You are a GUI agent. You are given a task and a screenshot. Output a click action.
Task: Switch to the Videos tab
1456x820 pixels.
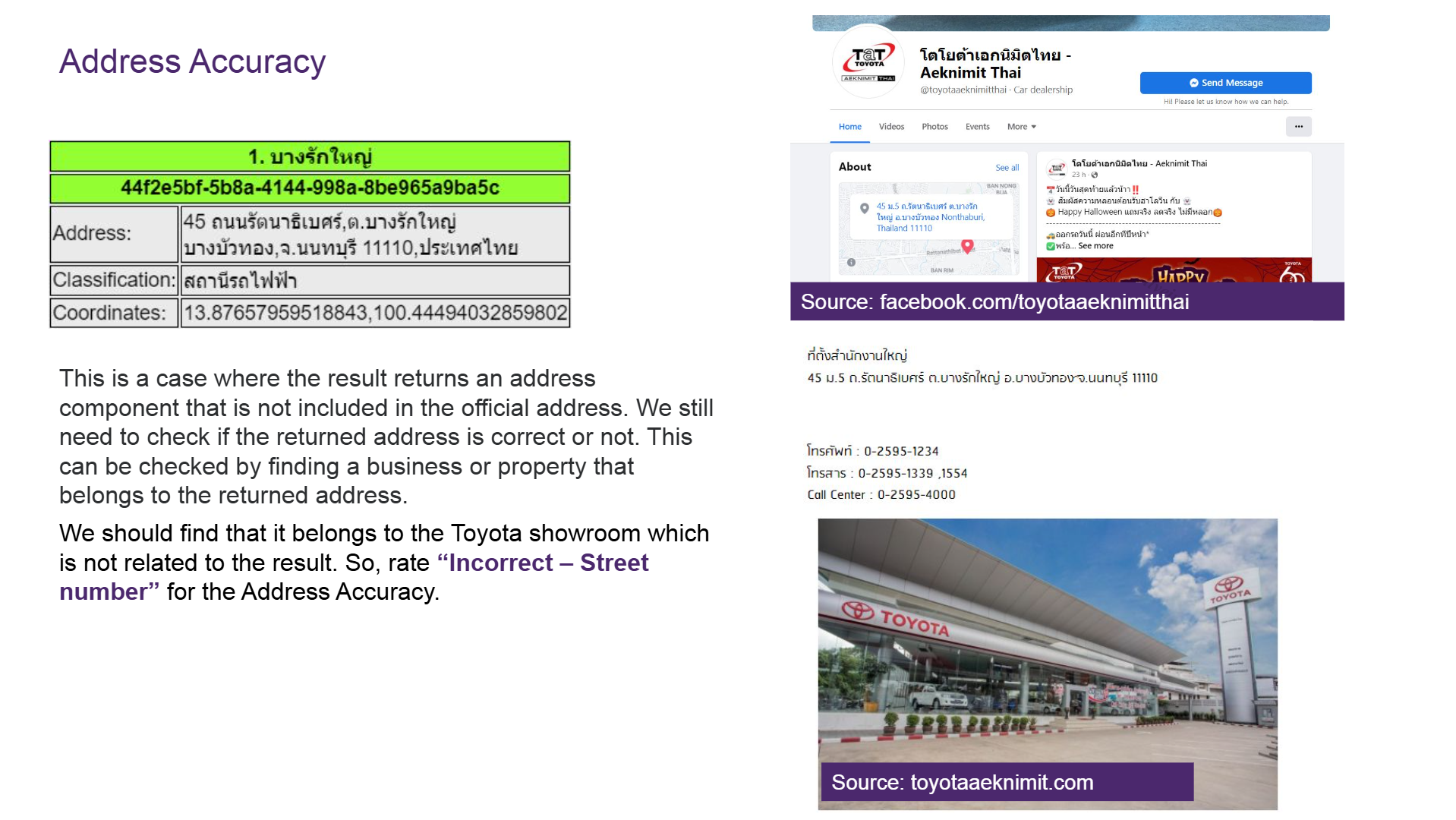891,127
